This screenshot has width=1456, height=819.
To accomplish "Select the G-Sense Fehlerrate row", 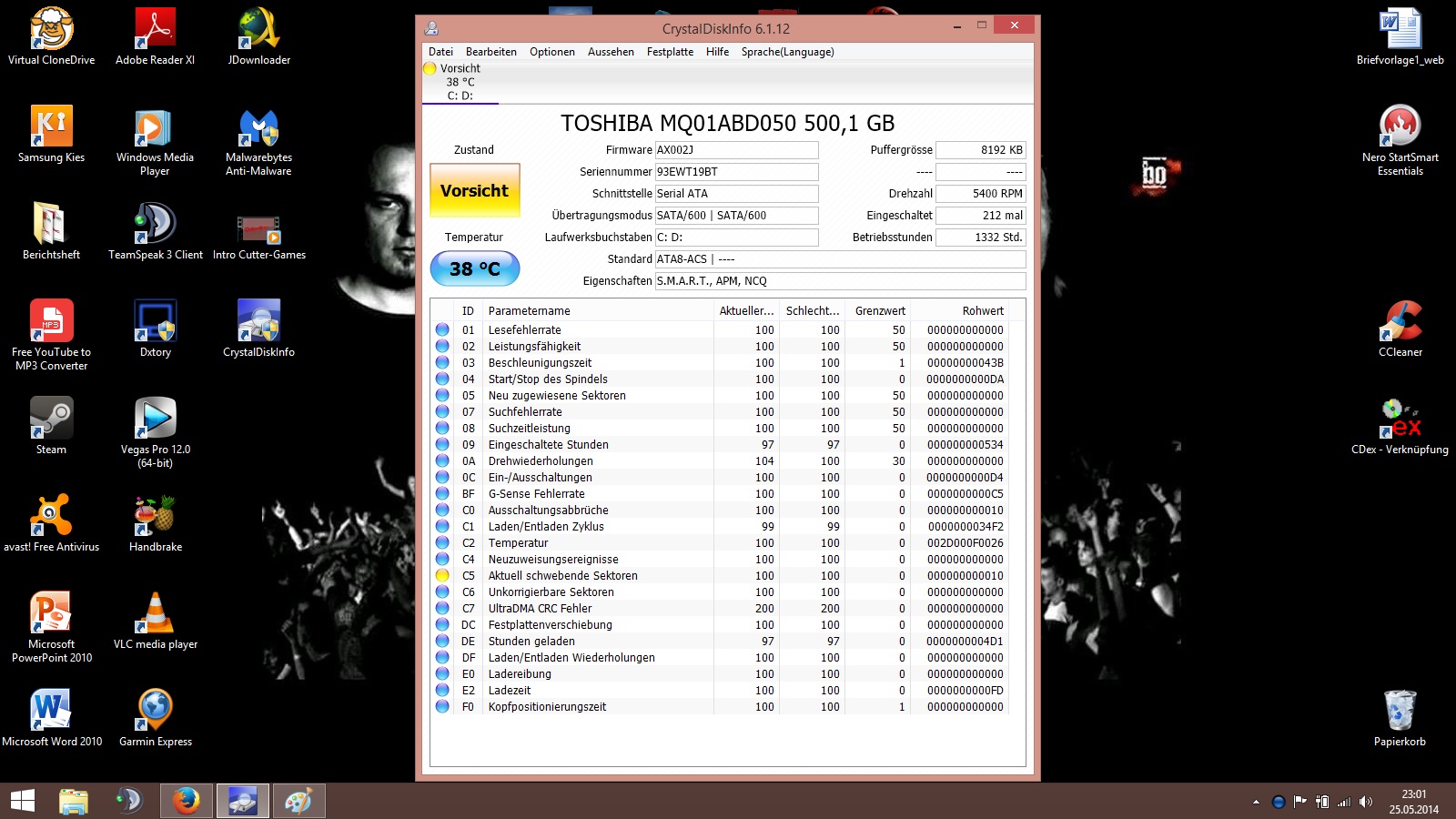I will [722, 494].
